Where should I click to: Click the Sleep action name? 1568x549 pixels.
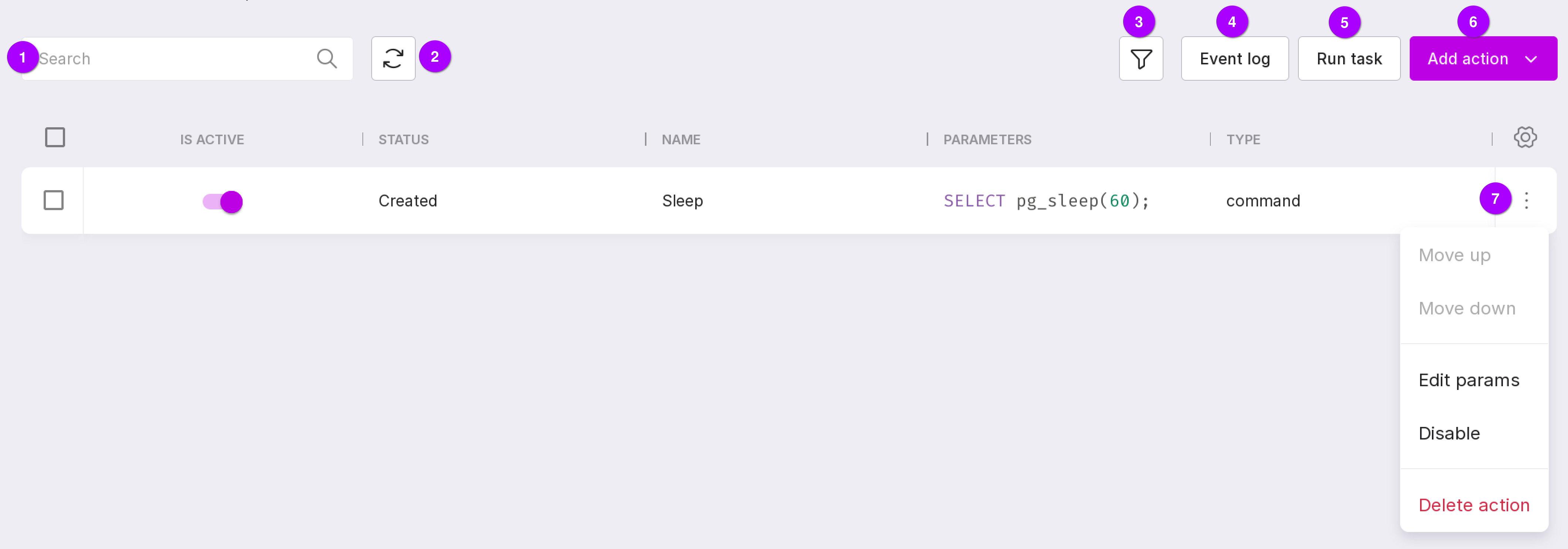[682, 201]
